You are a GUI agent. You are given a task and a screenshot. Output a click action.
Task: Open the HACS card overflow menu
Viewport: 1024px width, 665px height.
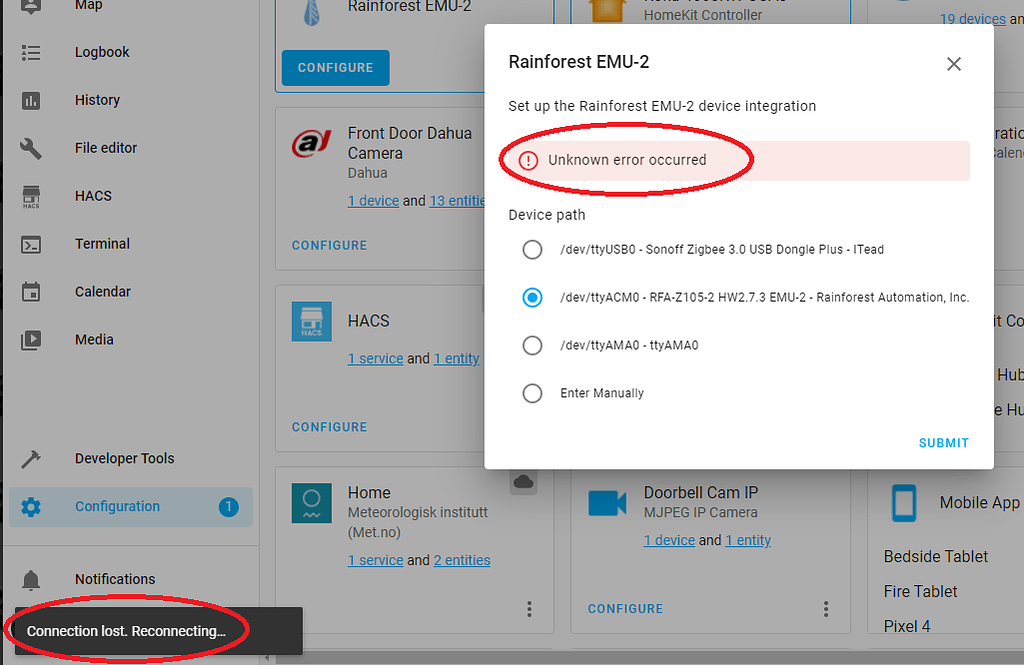pos(529,427)
